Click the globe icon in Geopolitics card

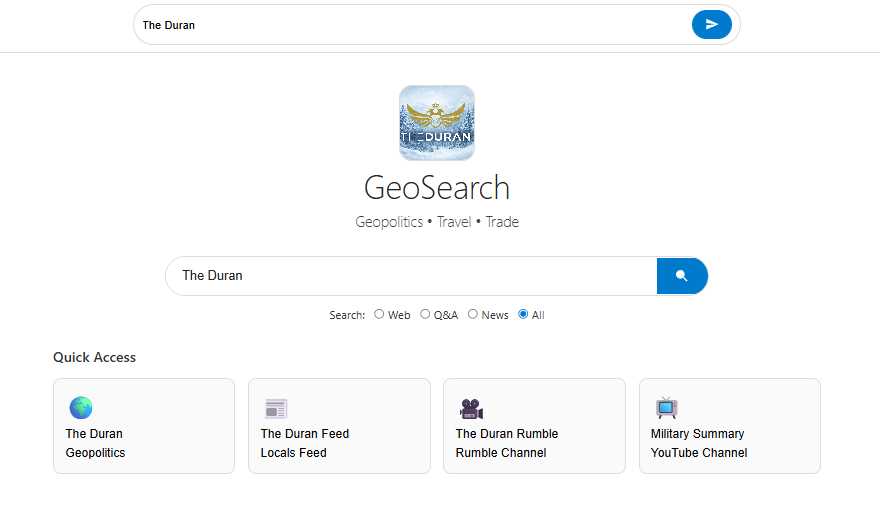(x=80, y=408)
